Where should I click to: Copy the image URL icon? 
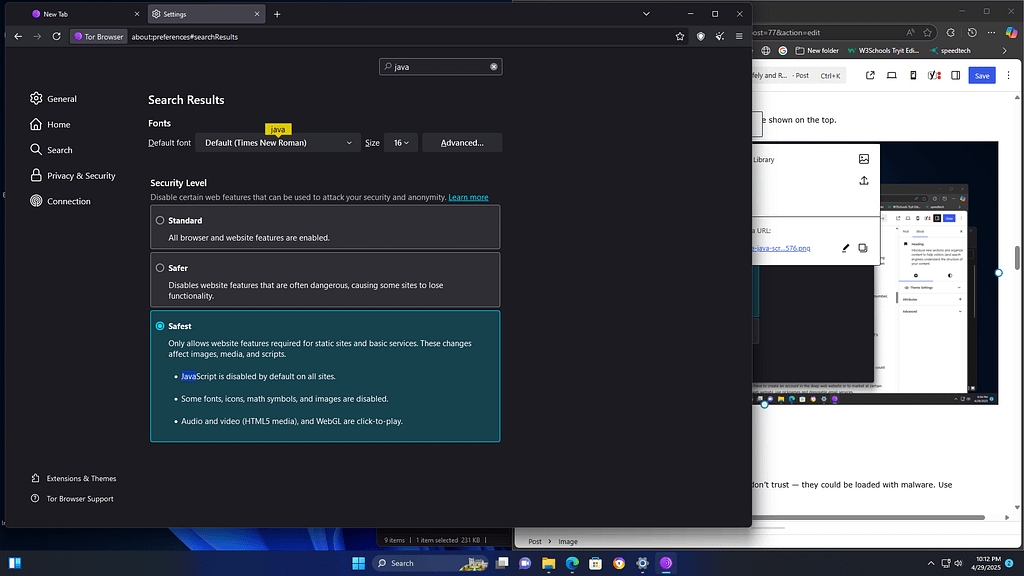[863, 248]
